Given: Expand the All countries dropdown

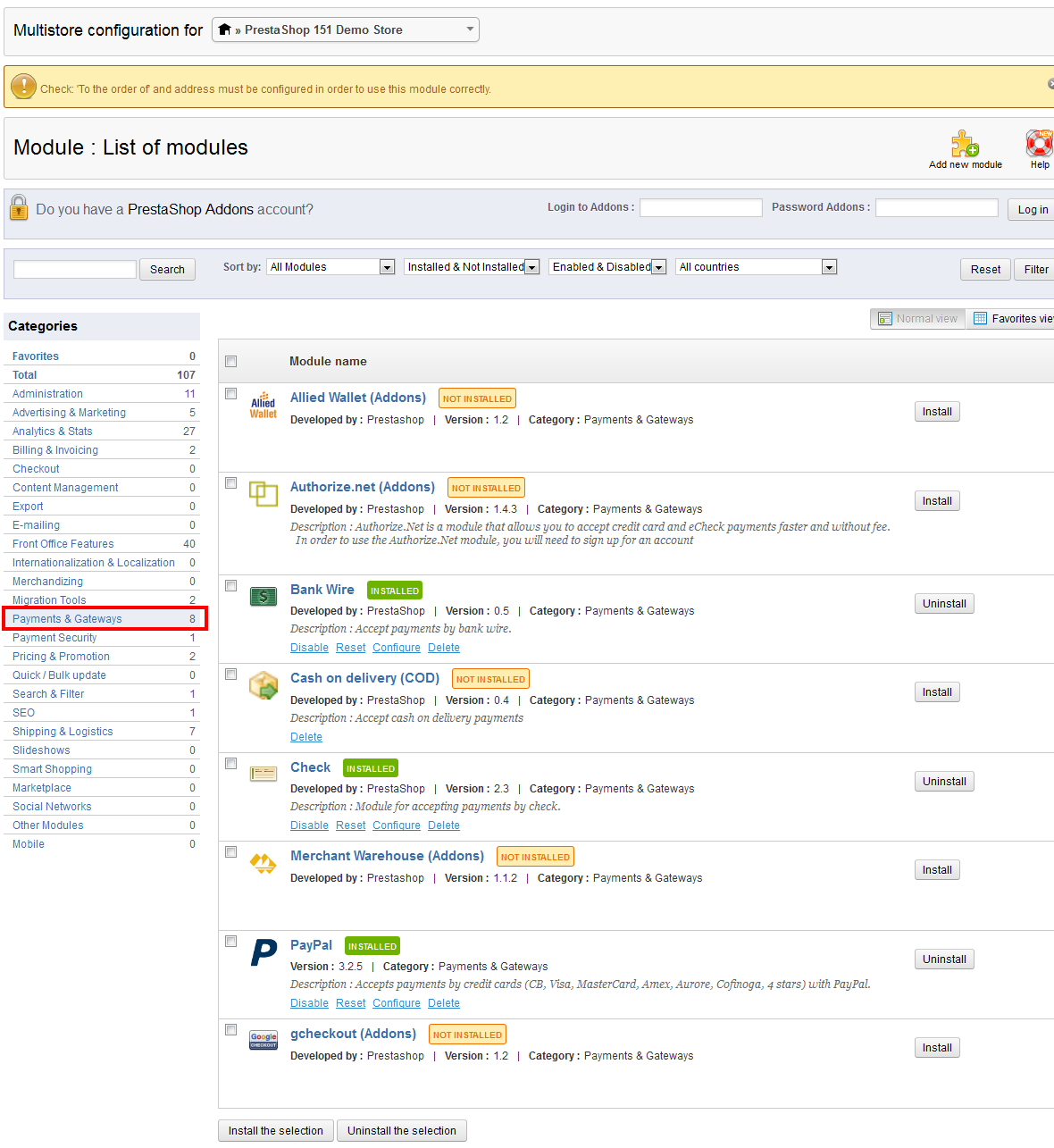Looking at the screenshot, I should click(756, 267).
